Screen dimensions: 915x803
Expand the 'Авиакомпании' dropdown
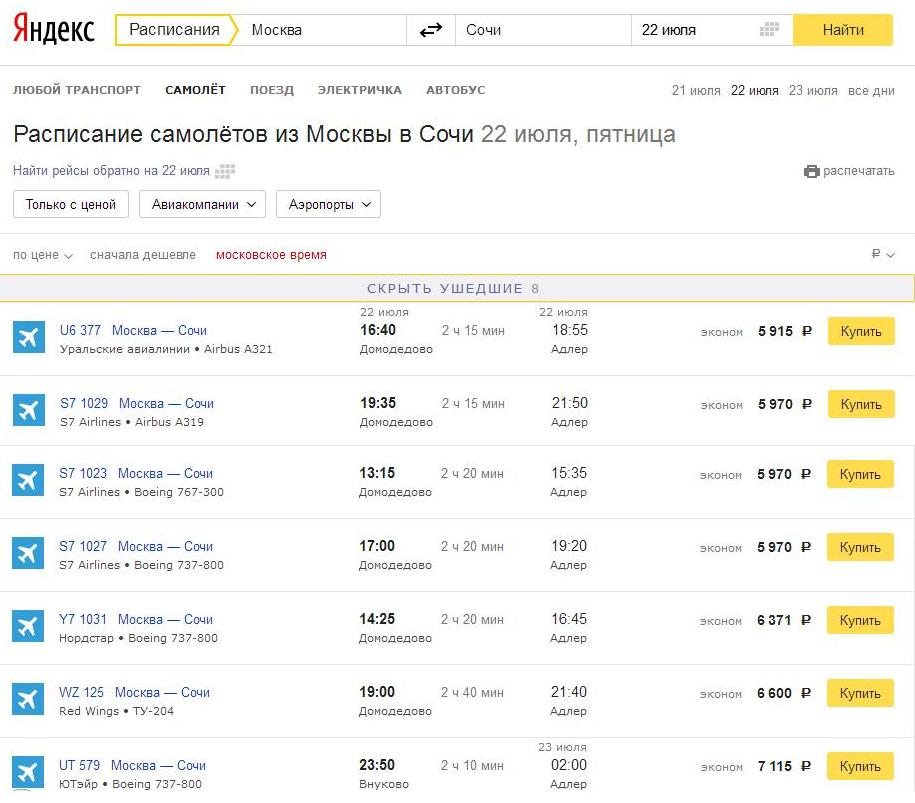point(202,205)
